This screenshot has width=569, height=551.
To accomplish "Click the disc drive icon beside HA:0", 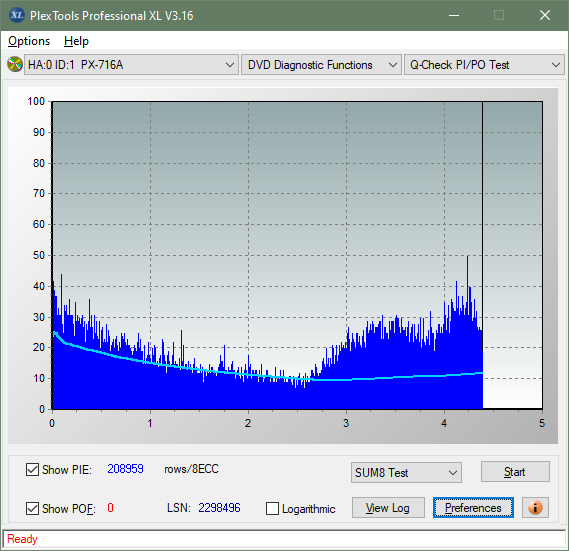I will [15, 65].
